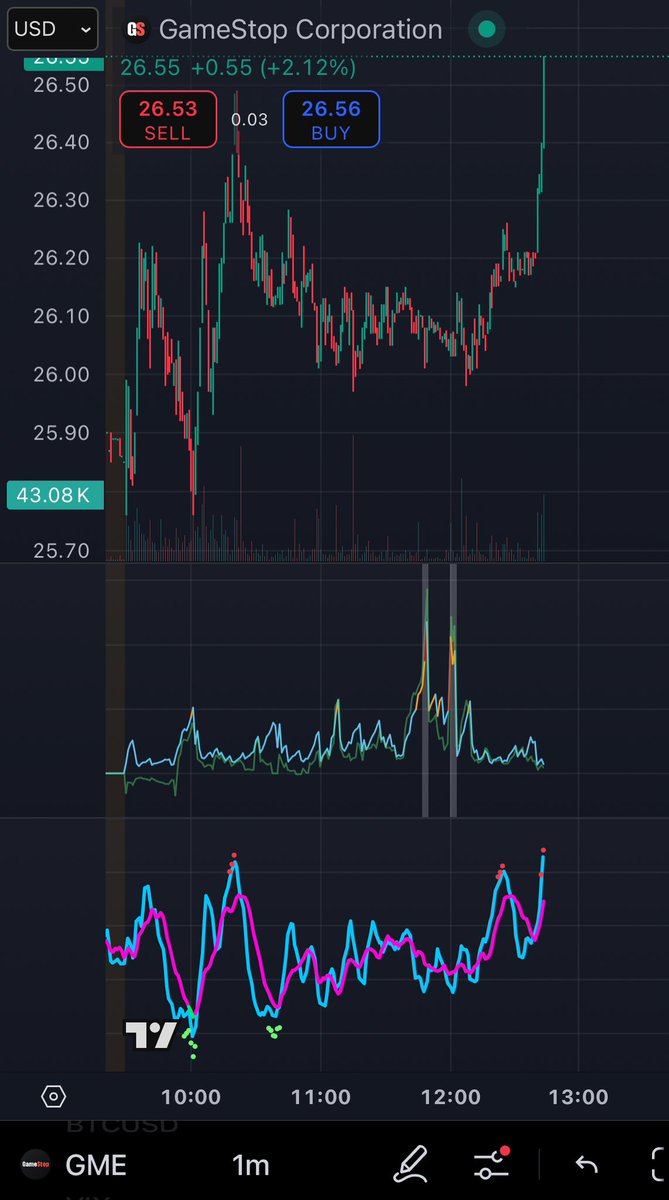Tap the green market status dot
The image size is (669, 1200).
pos(486,29)
